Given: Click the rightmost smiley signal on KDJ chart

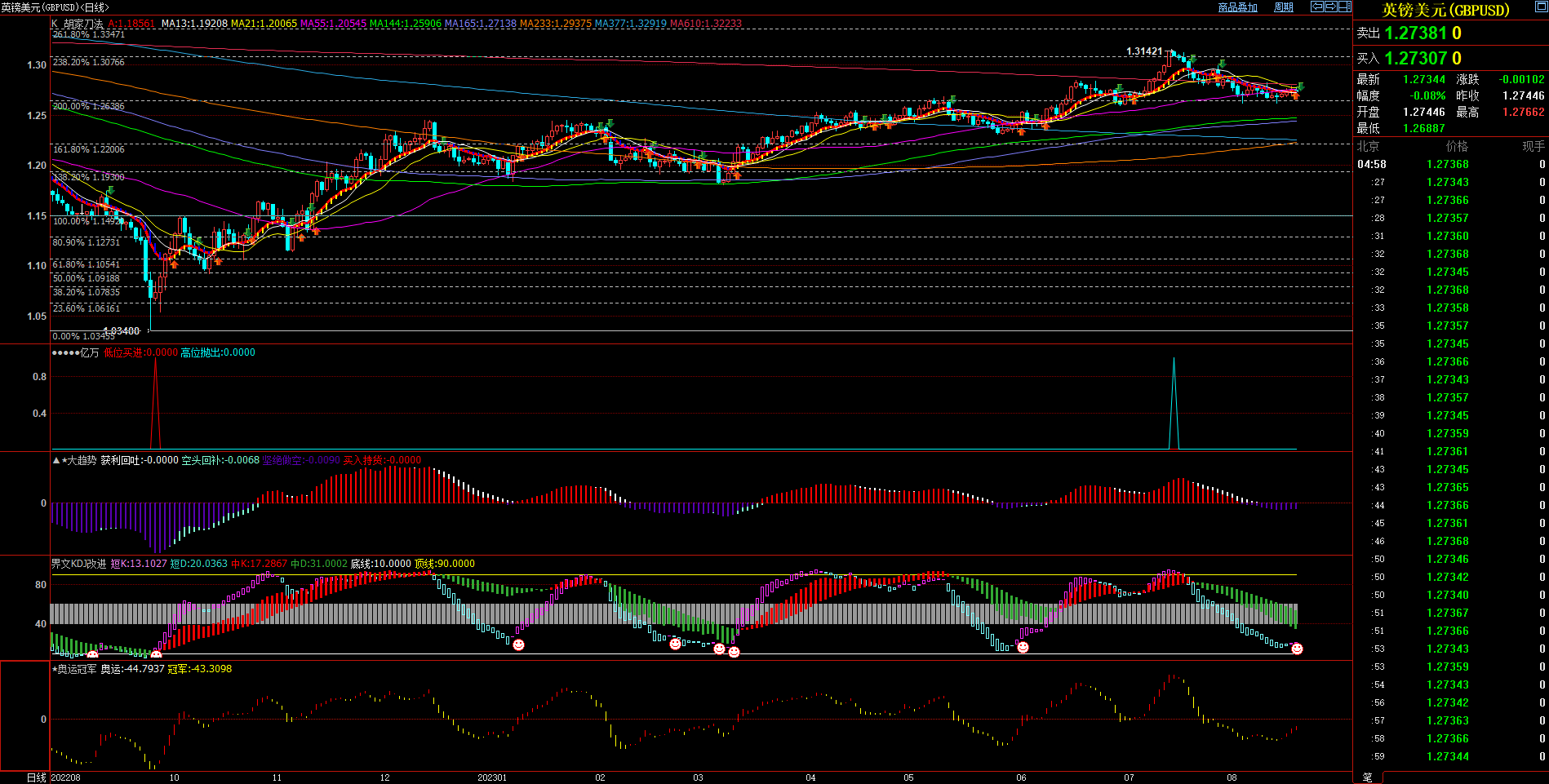Looking at the screenshot, I should (x=1297, y=649).
